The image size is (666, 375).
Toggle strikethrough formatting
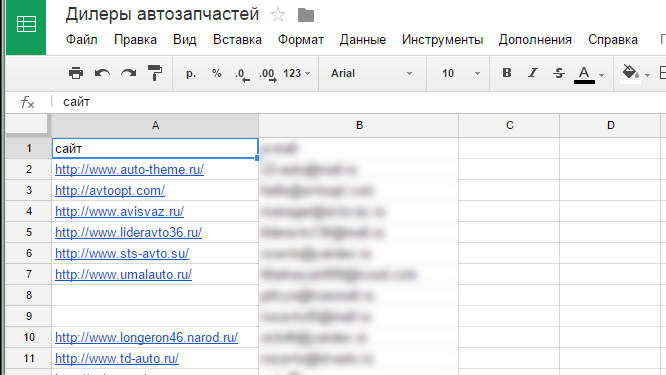(x=559, y=73)
